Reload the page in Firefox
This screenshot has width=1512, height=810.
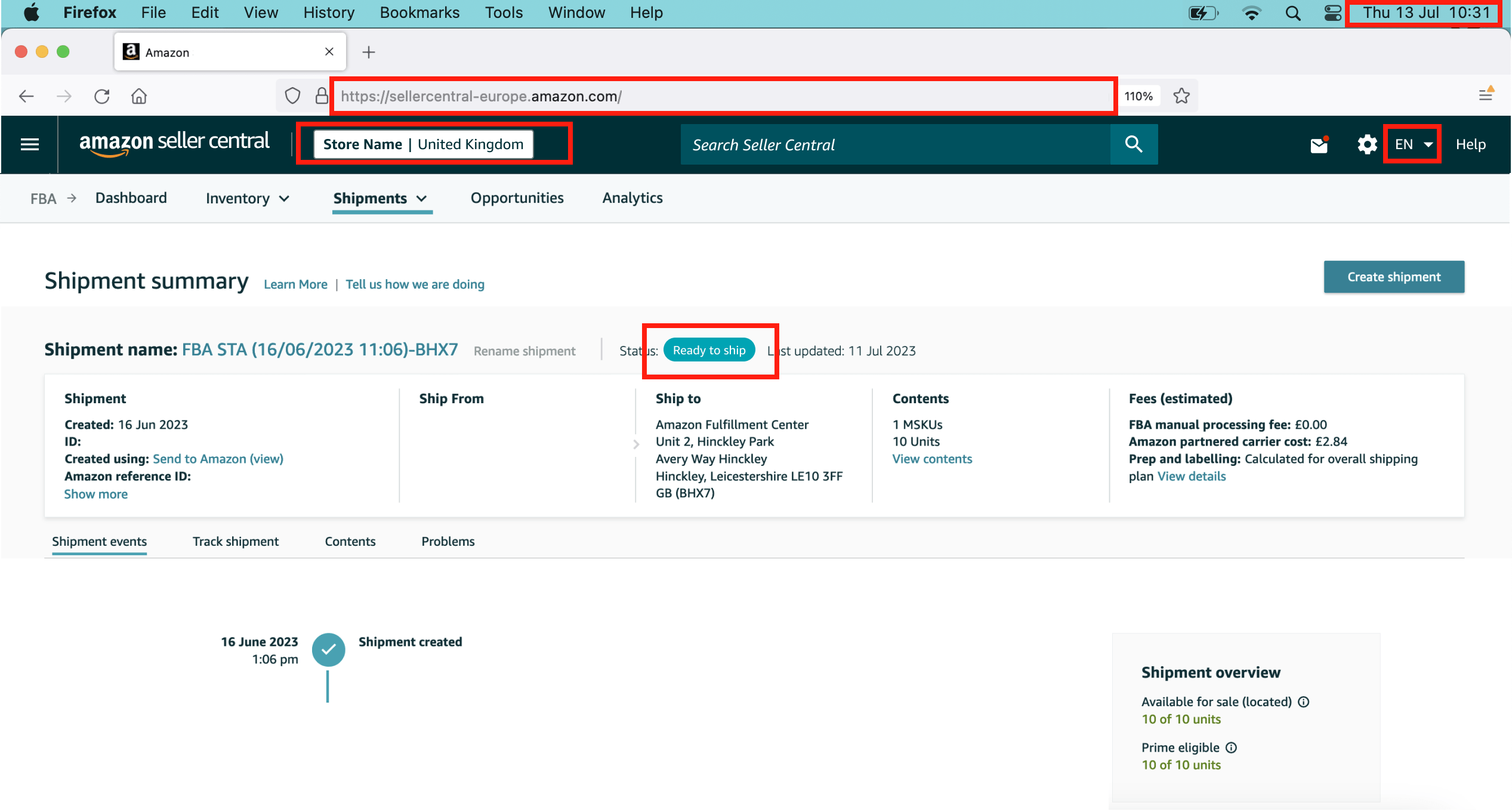[102, 96]
